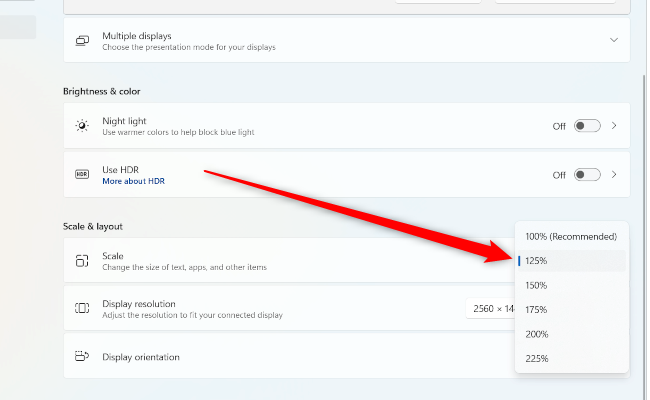This screenshot has height=400, width=650.
Task: Open the More about HDR link
Action: (133, 181)
